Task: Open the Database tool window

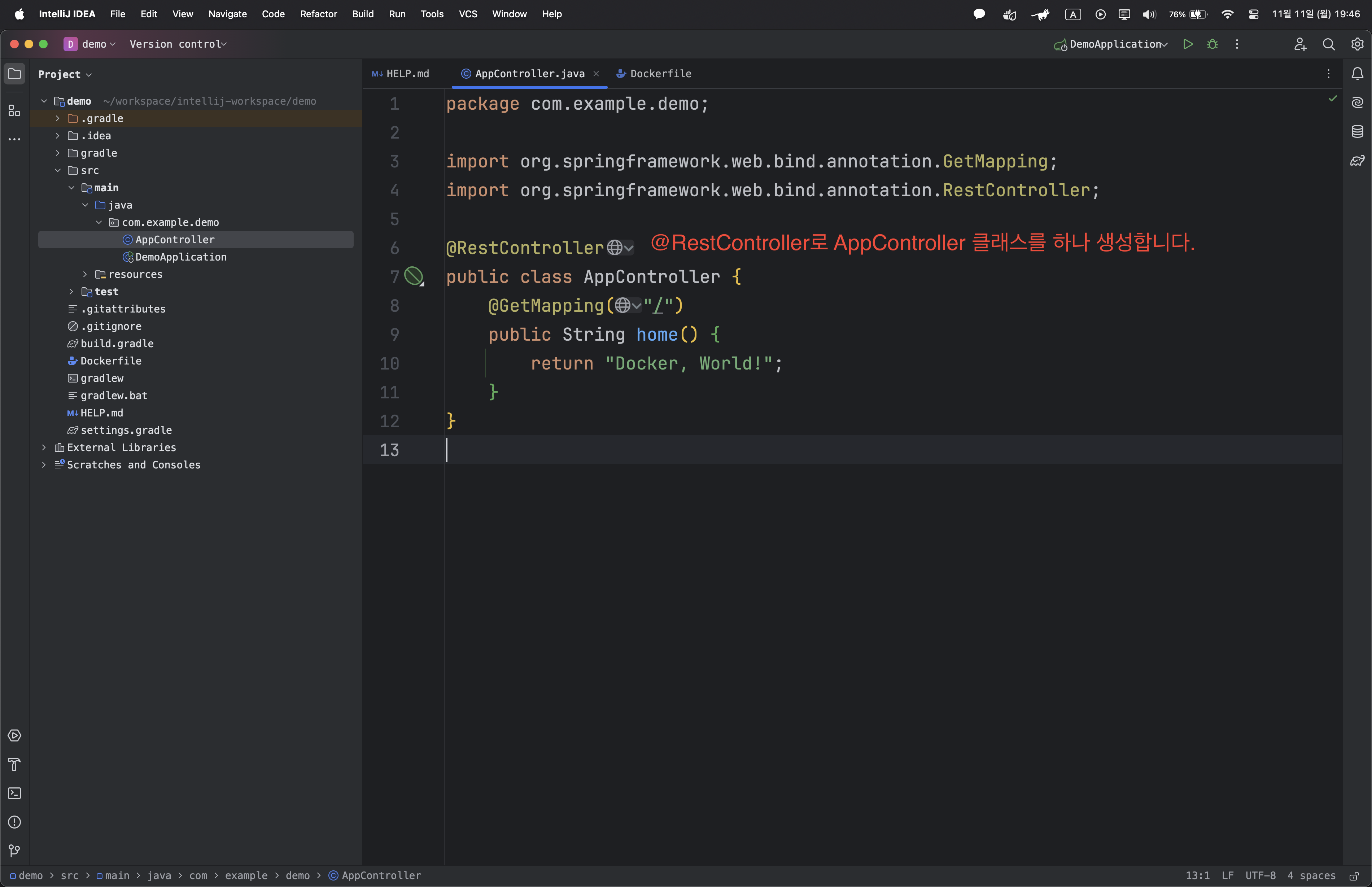Action: coord(1358,131)
